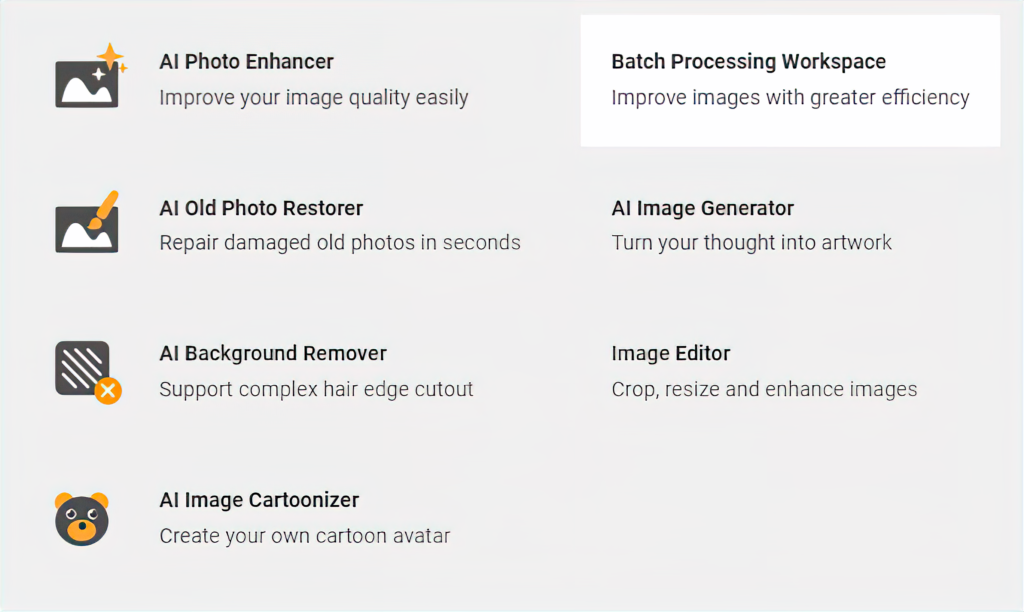Click 'Improve images with greater efficiency' text
Viewport: 1024px width, 612px height.
pyautogui.click(x=790, y=97)
